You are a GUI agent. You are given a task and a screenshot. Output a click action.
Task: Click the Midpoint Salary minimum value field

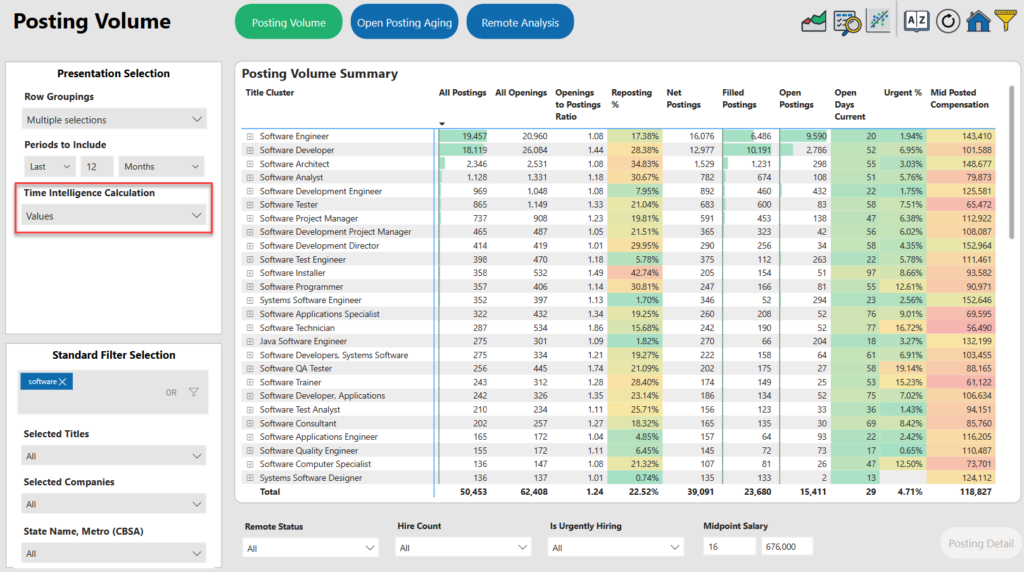730,546
